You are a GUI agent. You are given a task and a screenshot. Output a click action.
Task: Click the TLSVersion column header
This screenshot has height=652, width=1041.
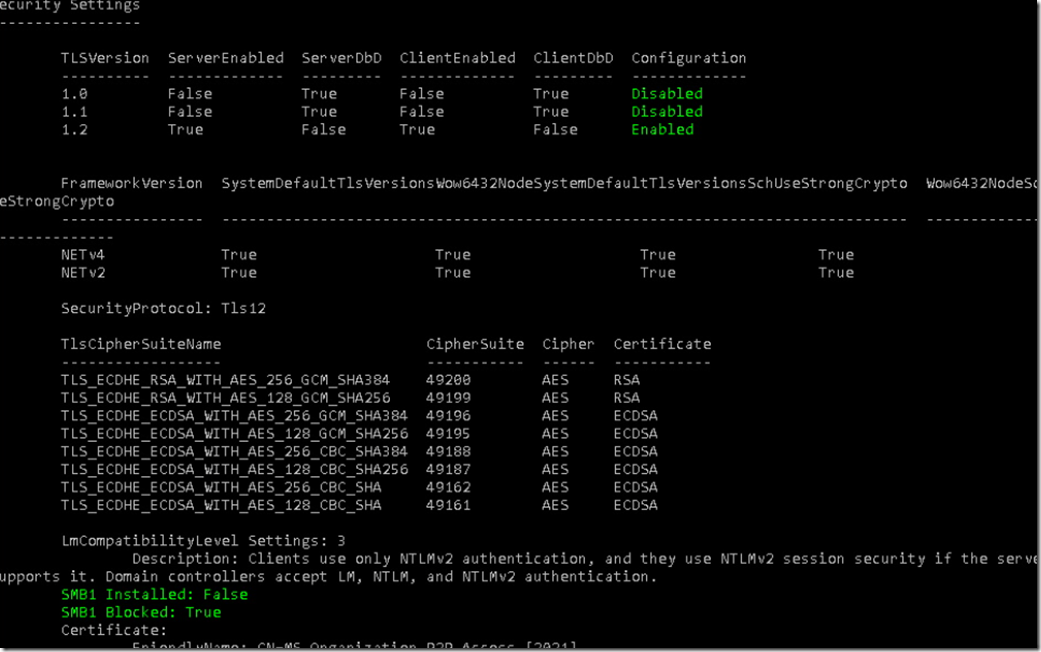(105, 58)
